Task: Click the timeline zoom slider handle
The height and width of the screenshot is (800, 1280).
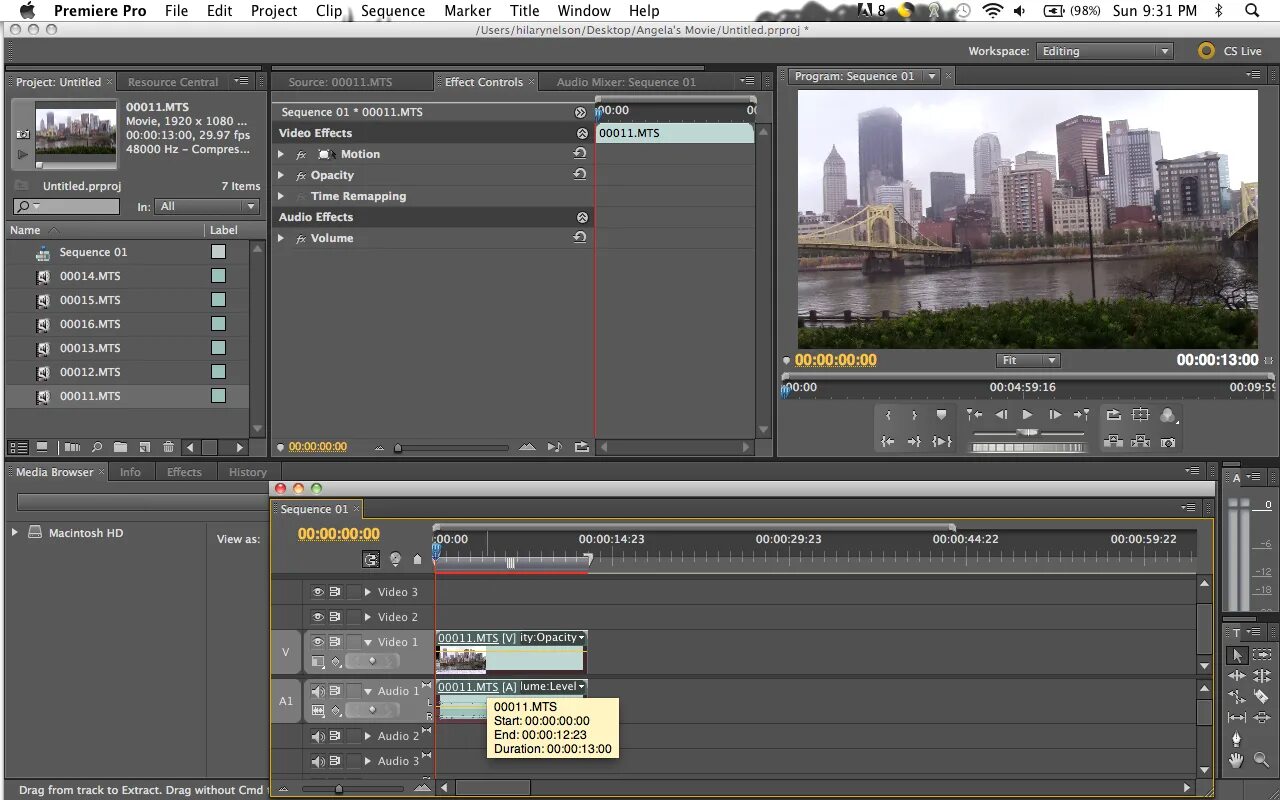Action: point(339,788)
